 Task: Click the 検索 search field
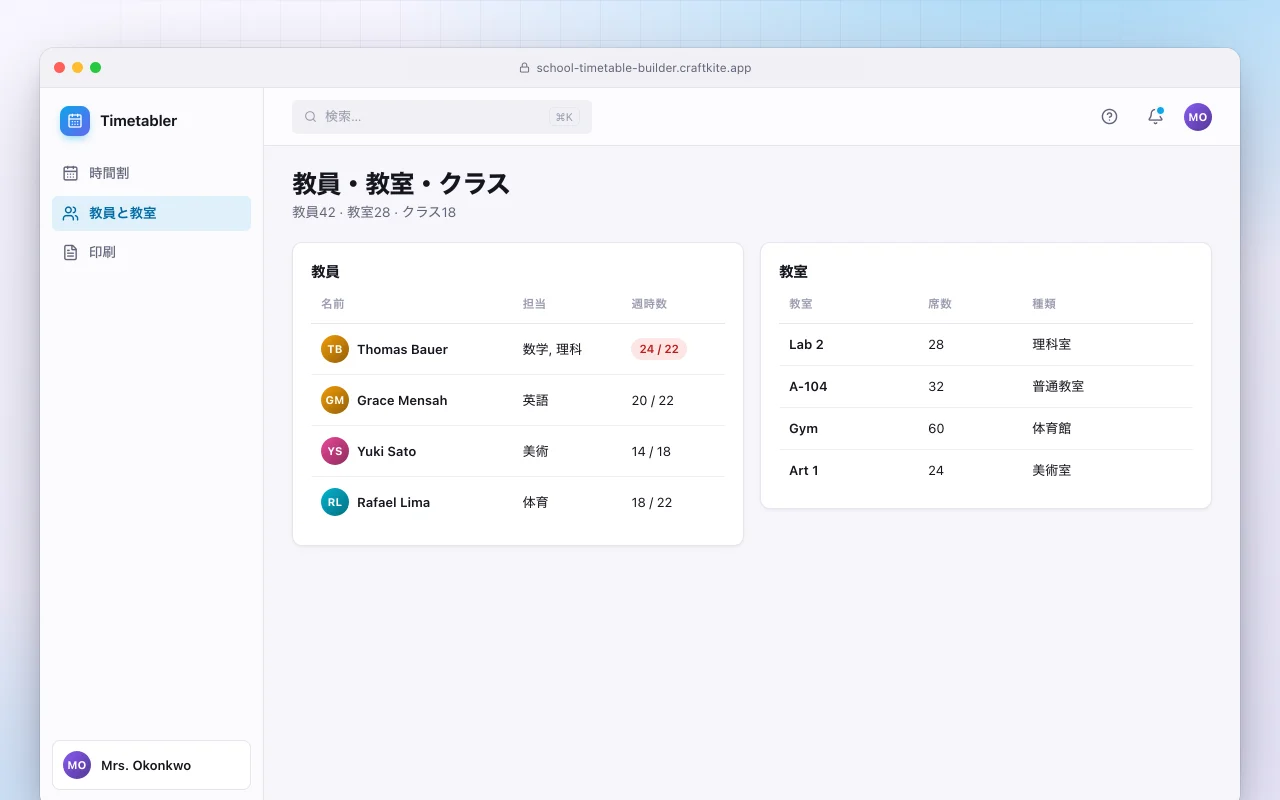(x=442, y=117)
